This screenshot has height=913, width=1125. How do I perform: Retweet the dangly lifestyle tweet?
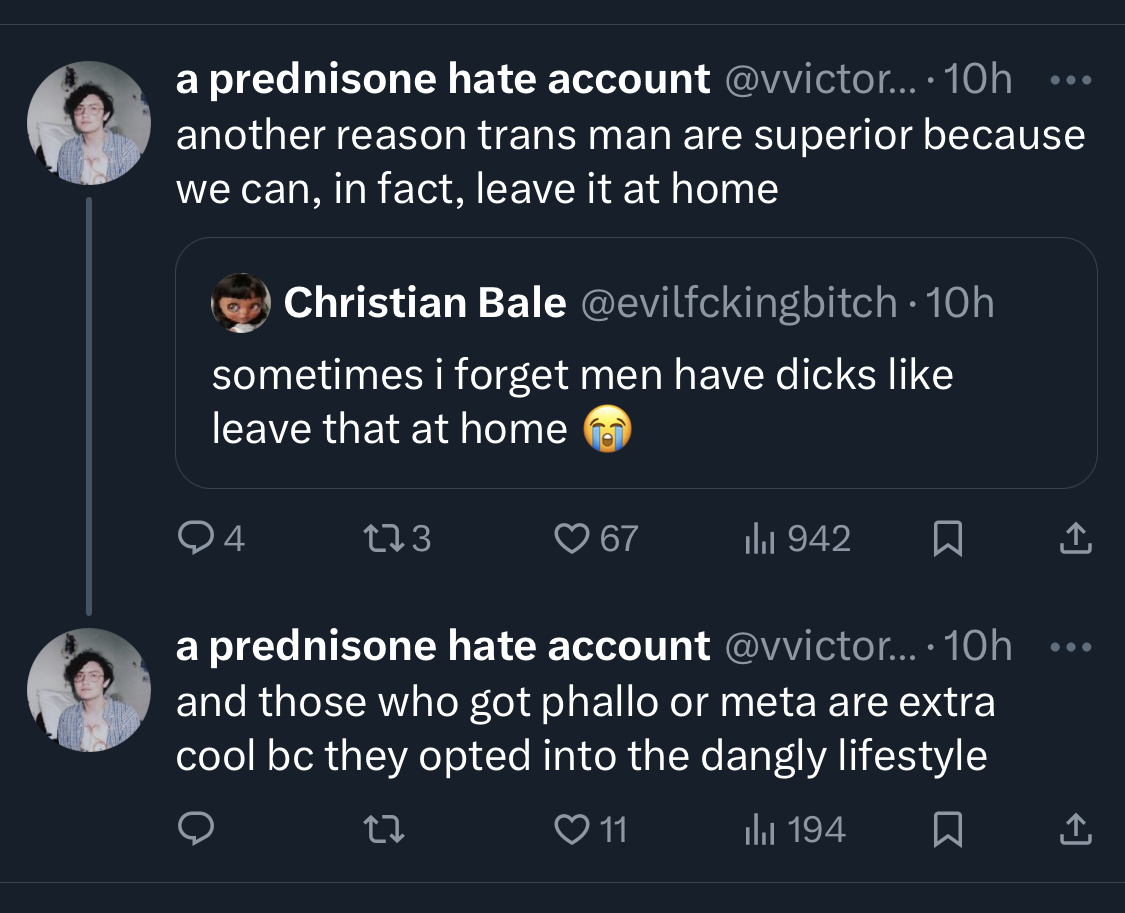[384, 830]
